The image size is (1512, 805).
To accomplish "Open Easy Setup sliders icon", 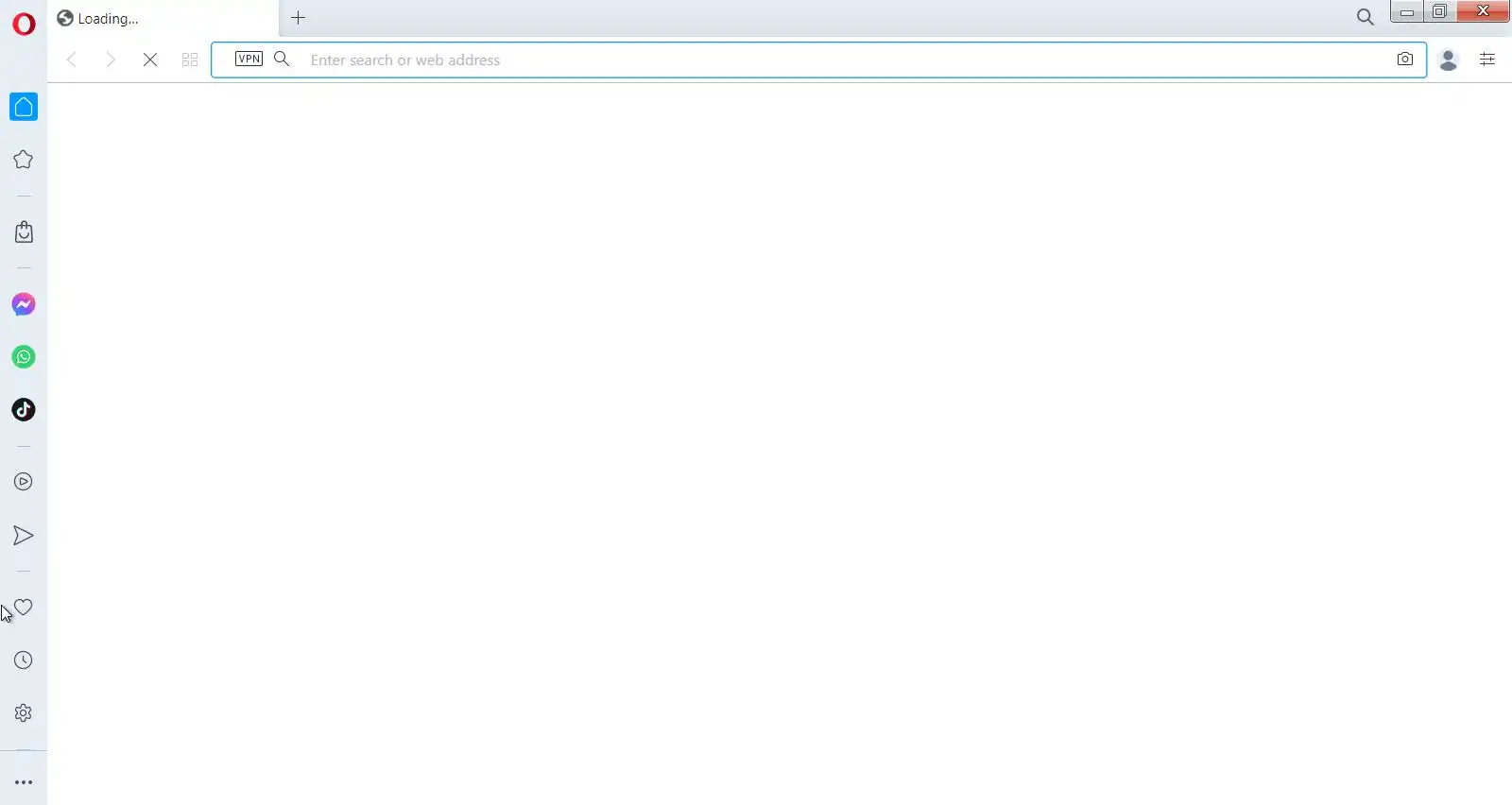I will pyautogui.click(x=1487, y=60).
